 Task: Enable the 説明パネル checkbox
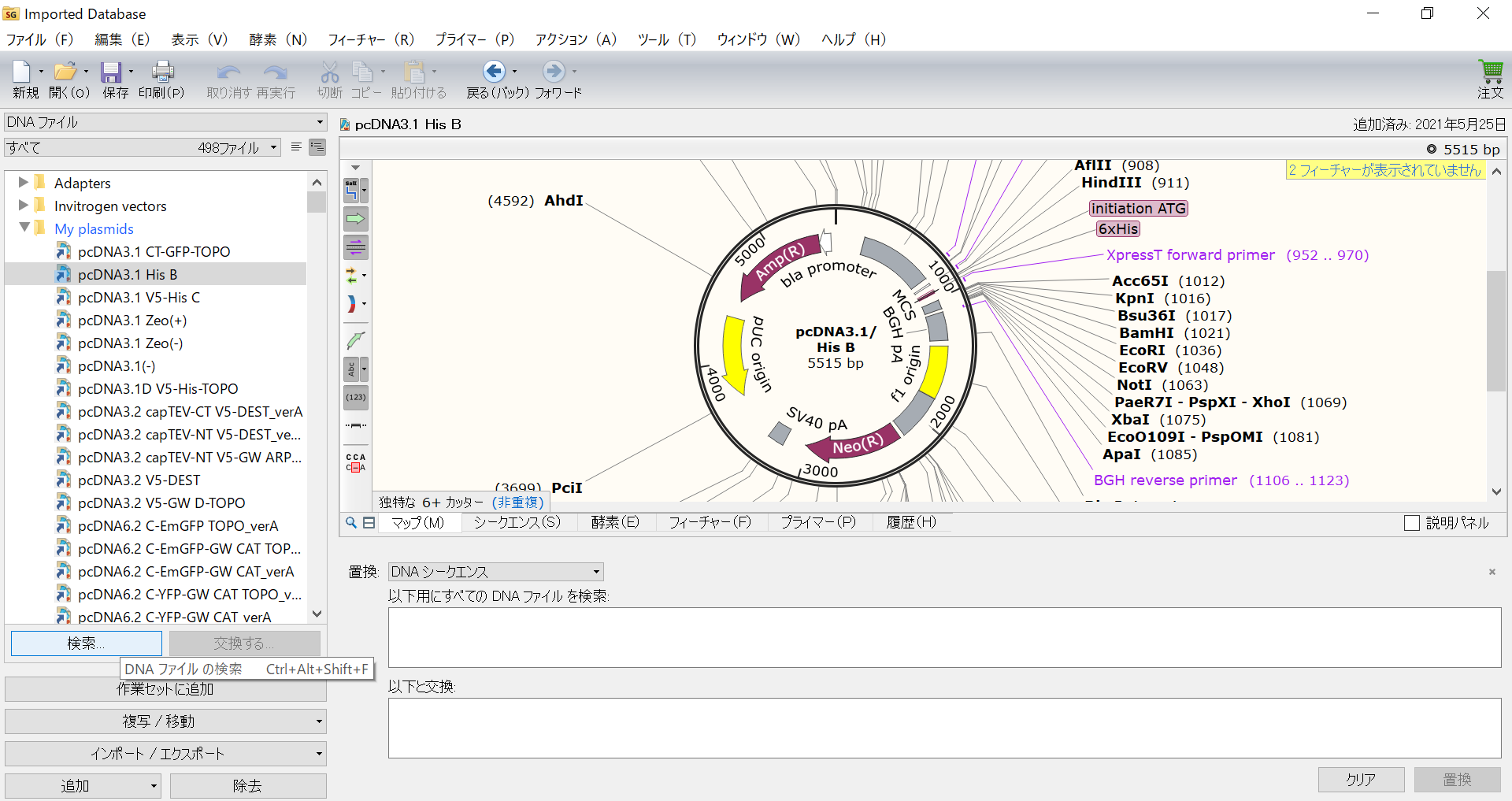1410,523
